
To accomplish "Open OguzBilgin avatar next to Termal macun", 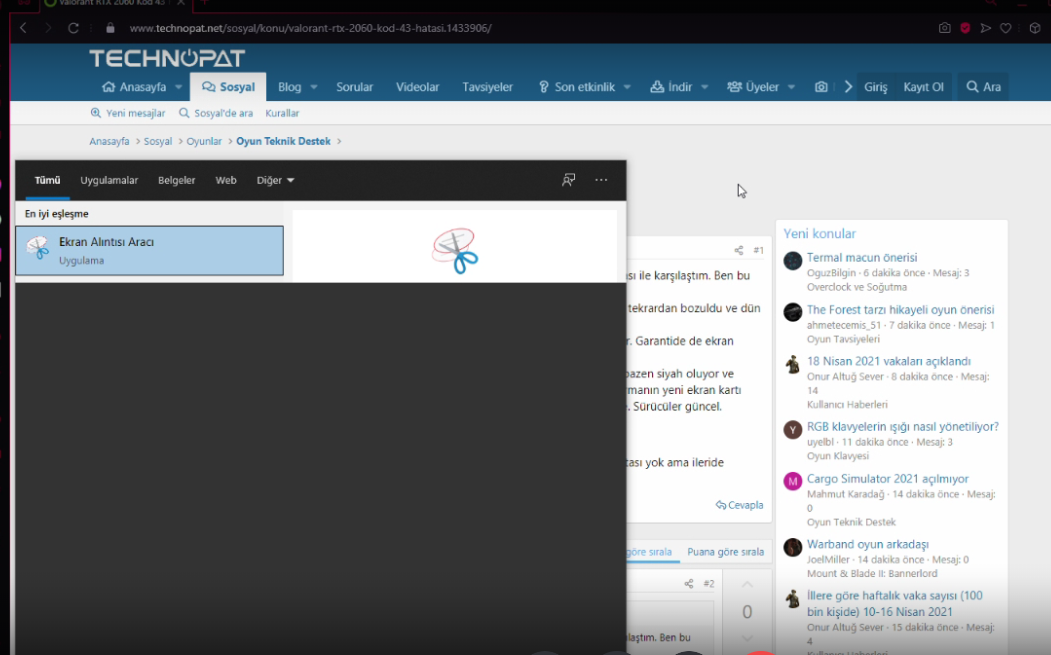I will pyautogui.click(x=793, y=261).
